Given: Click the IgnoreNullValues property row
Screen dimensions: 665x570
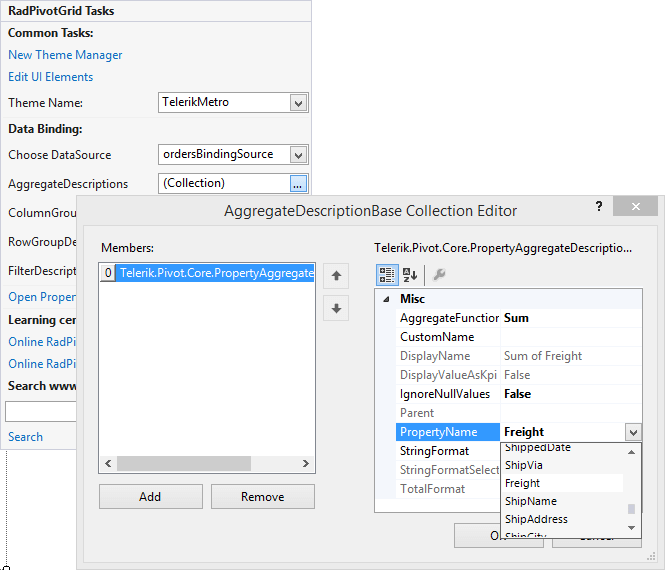Looking at the screenshot, I should (x=518, y=394).
